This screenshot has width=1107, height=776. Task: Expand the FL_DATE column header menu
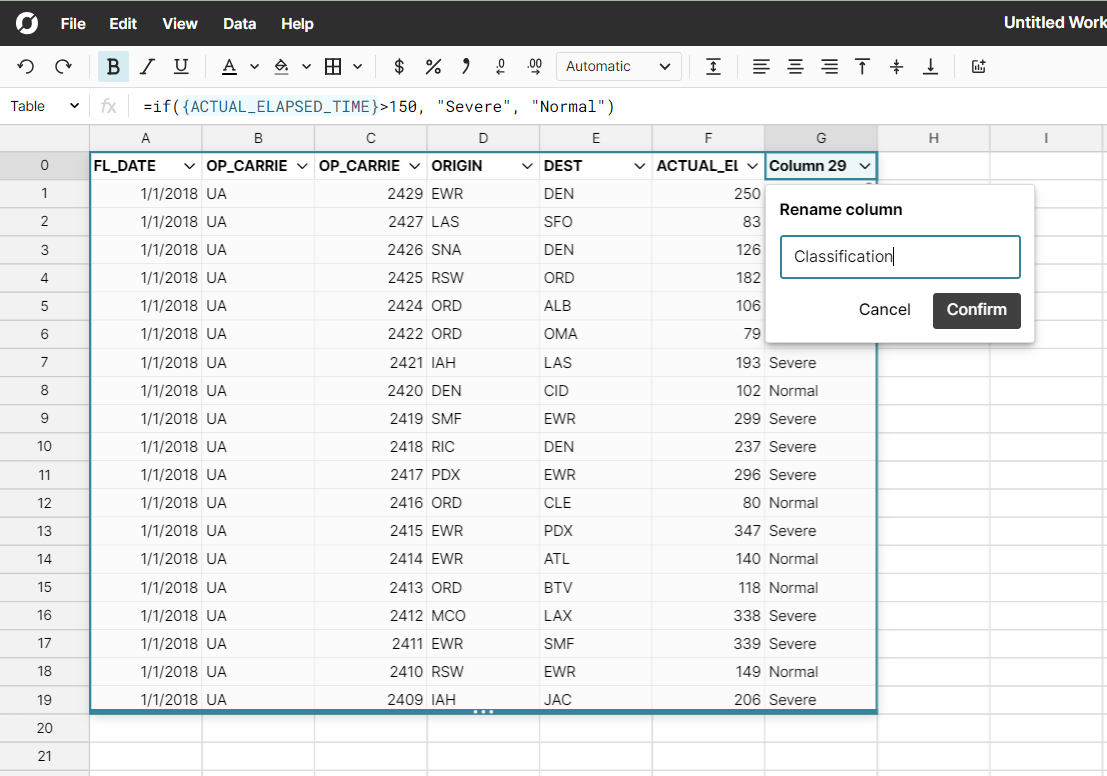(189, 166)
